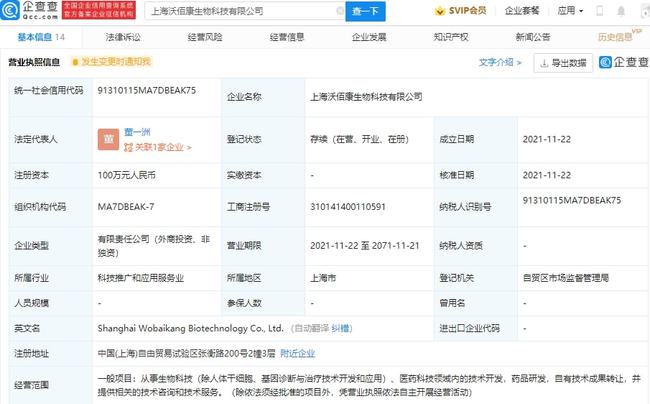Select region value 上海市
650x404 pixels.
click(323, 278)
